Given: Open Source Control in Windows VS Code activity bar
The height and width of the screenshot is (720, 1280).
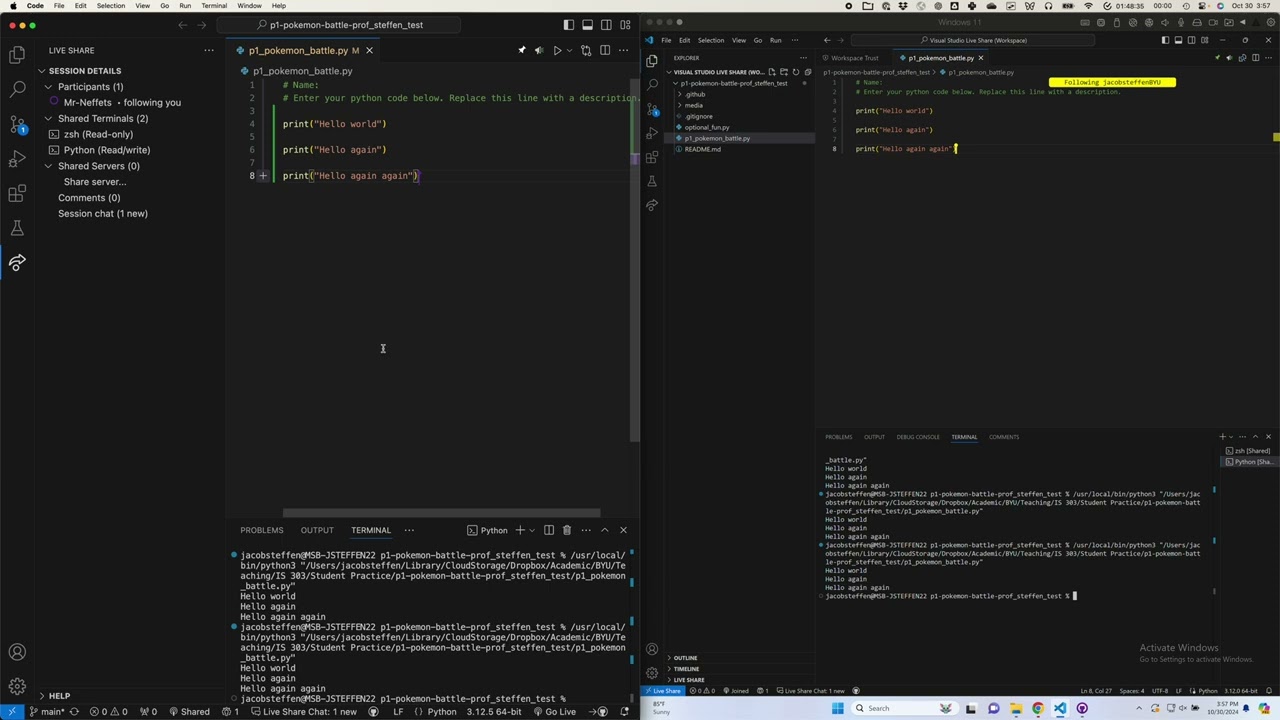Looking at the screenshot, I should [x=652, y=108].
